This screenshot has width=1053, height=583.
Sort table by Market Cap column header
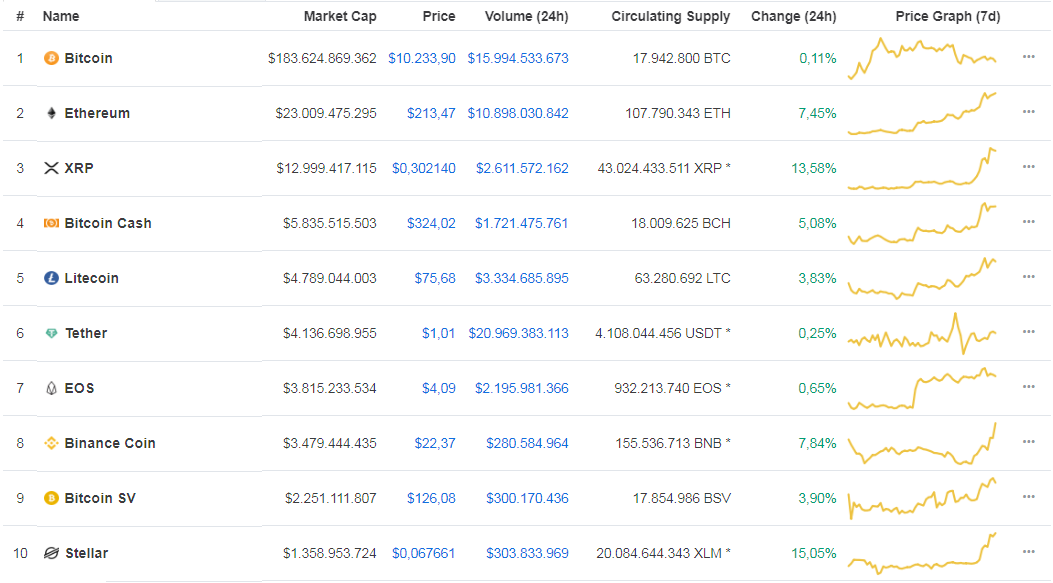(x=340, y=16)
